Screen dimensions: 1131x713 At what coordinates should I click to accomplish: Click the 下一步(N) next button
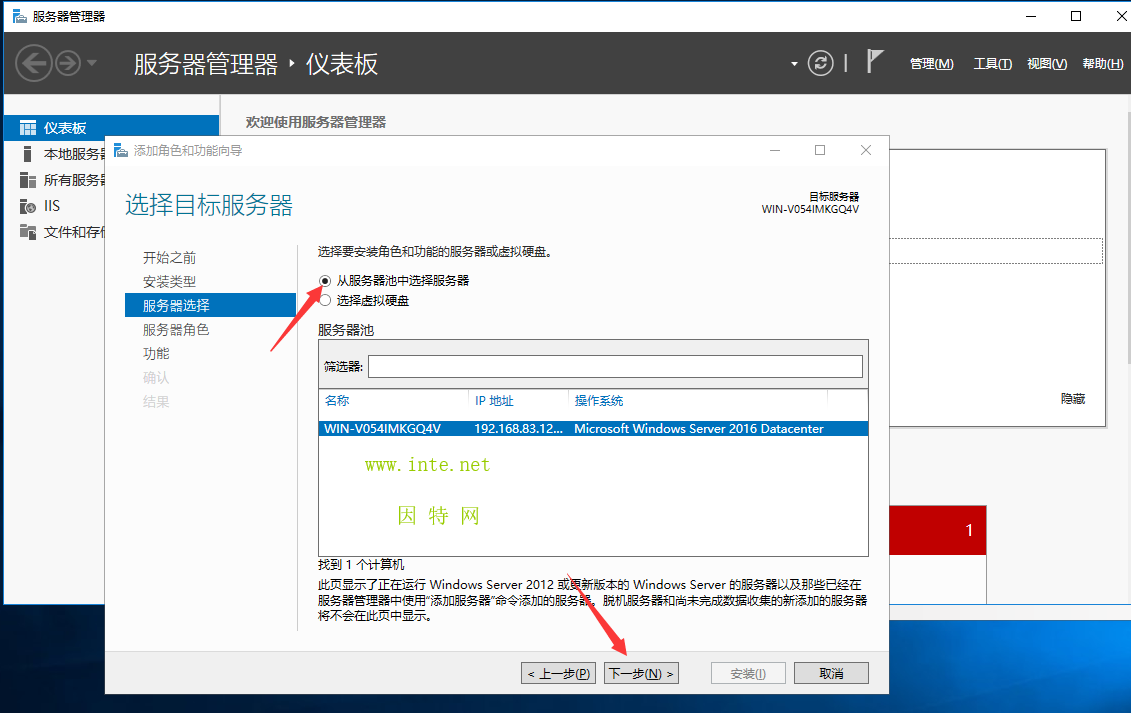pos(641,673)
